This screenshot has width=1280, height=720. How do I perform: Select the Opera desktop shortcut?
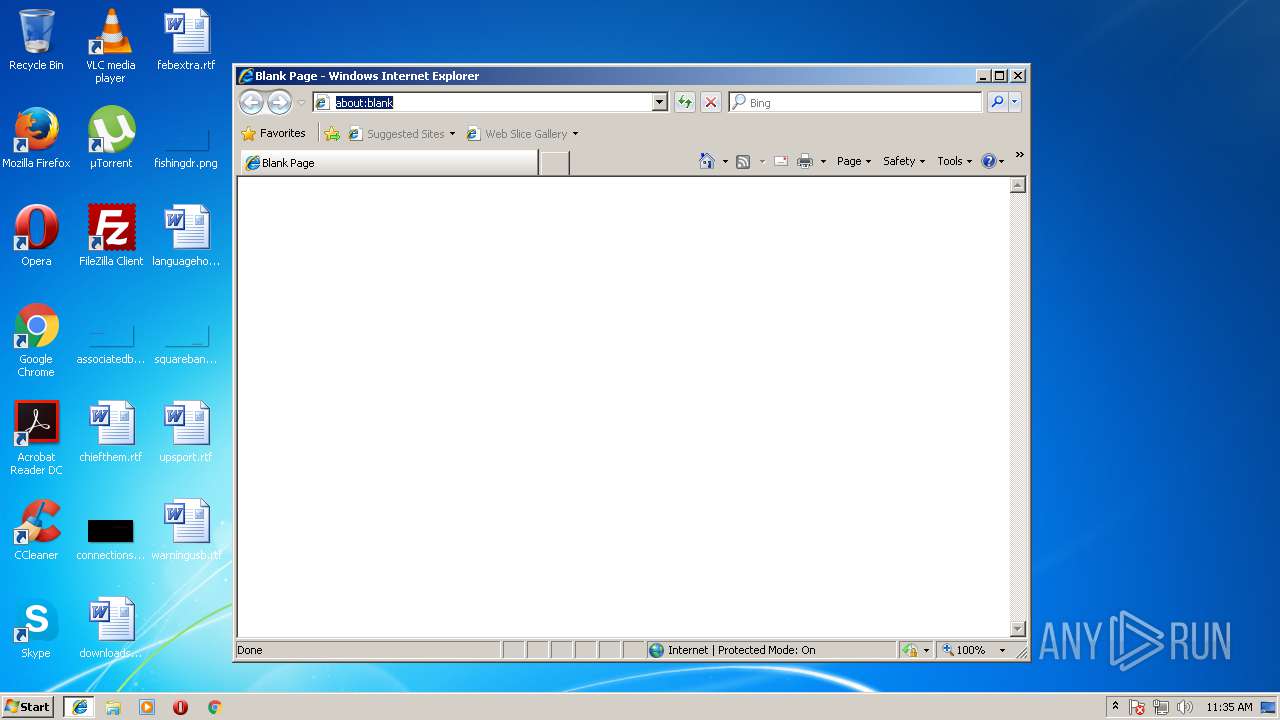coord(36,236)
